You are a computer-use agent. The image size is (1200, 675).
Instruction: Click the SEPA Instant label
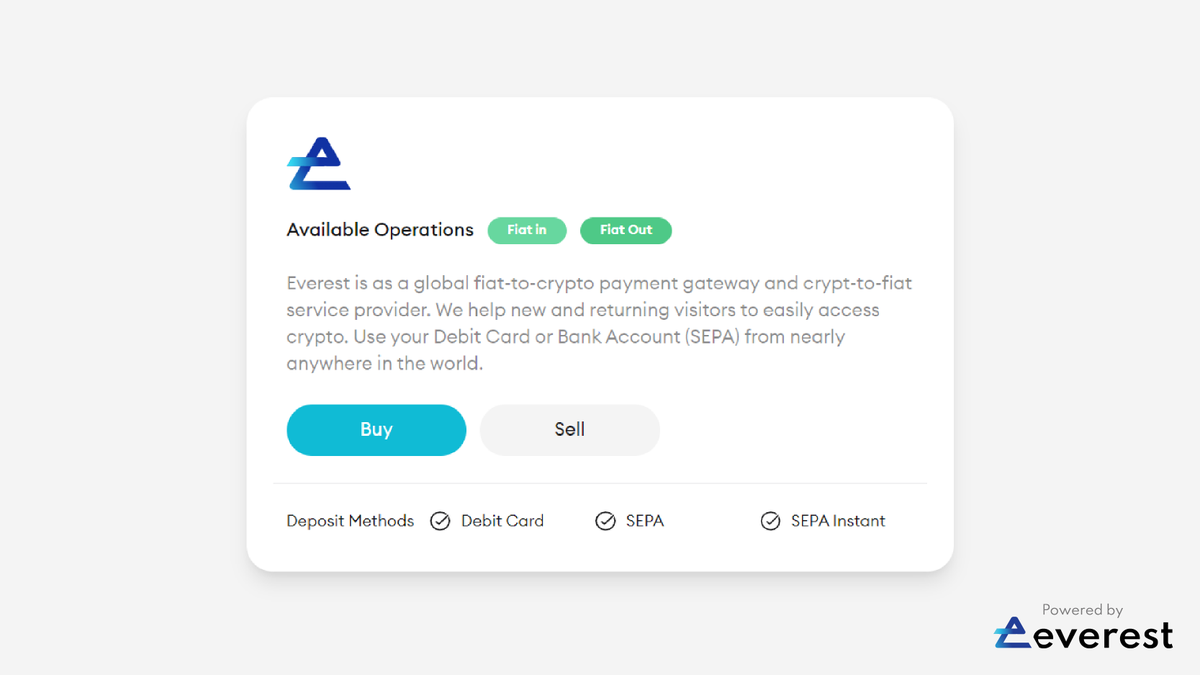[838, 521]
